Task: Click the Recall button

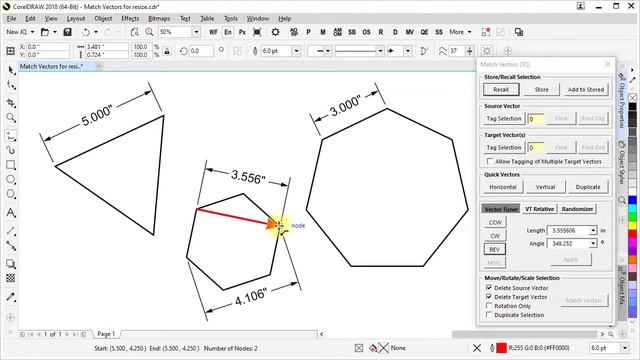Action: (501, 89)
